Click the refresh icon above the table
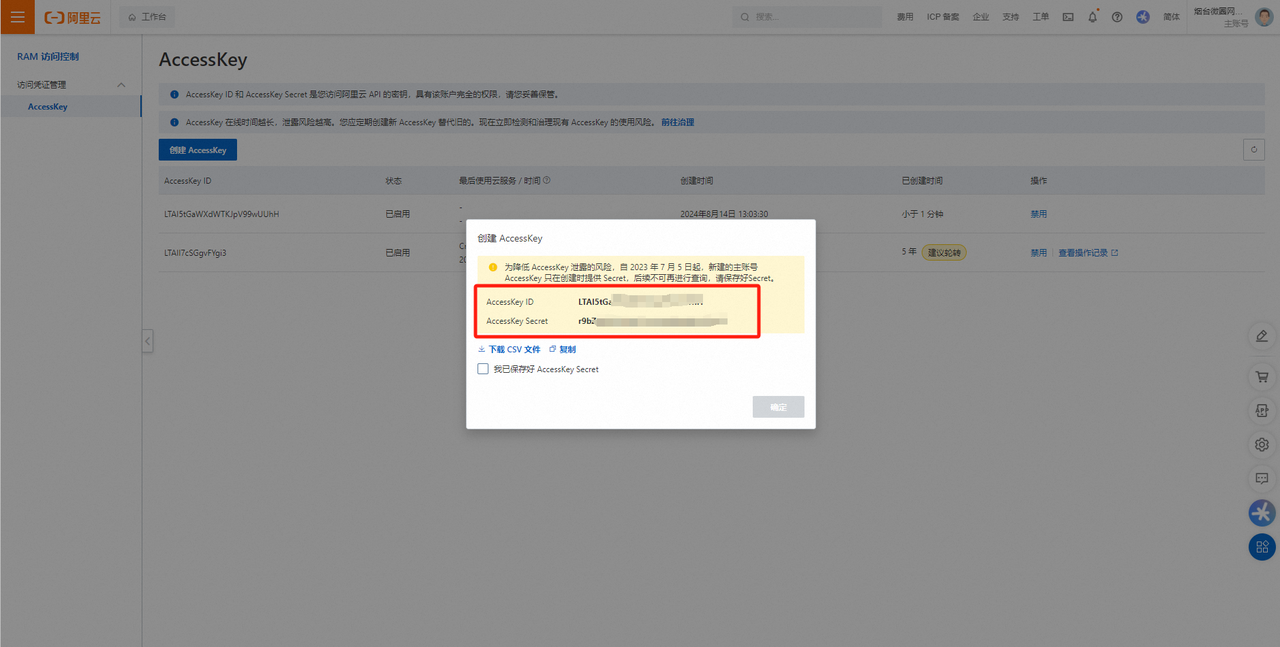This screenshot has height=647, width=1280. 1253,150
